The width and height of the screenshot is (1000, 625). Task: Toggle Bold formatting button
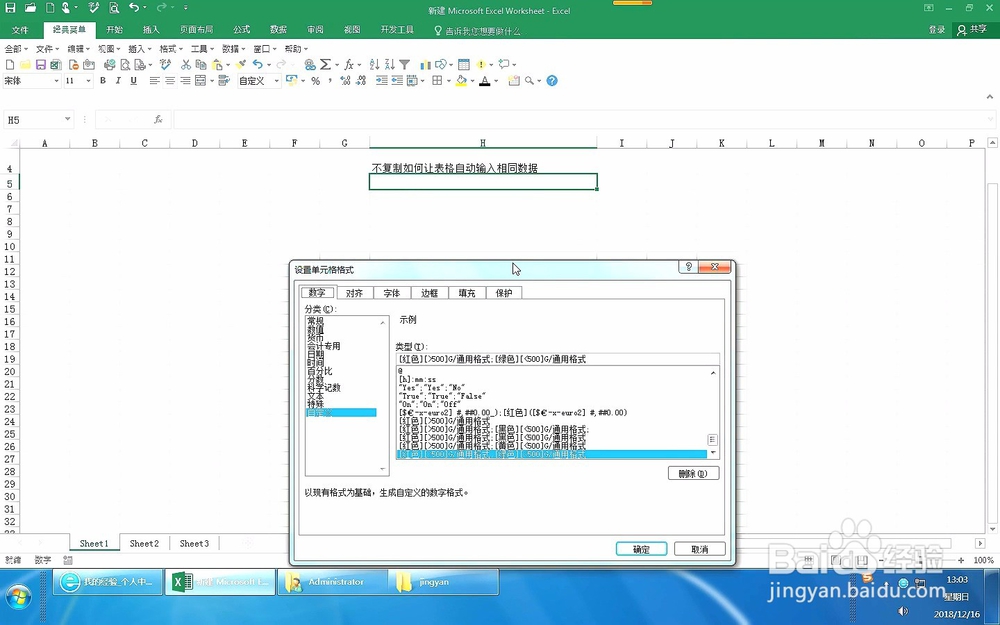pos(103,81)
